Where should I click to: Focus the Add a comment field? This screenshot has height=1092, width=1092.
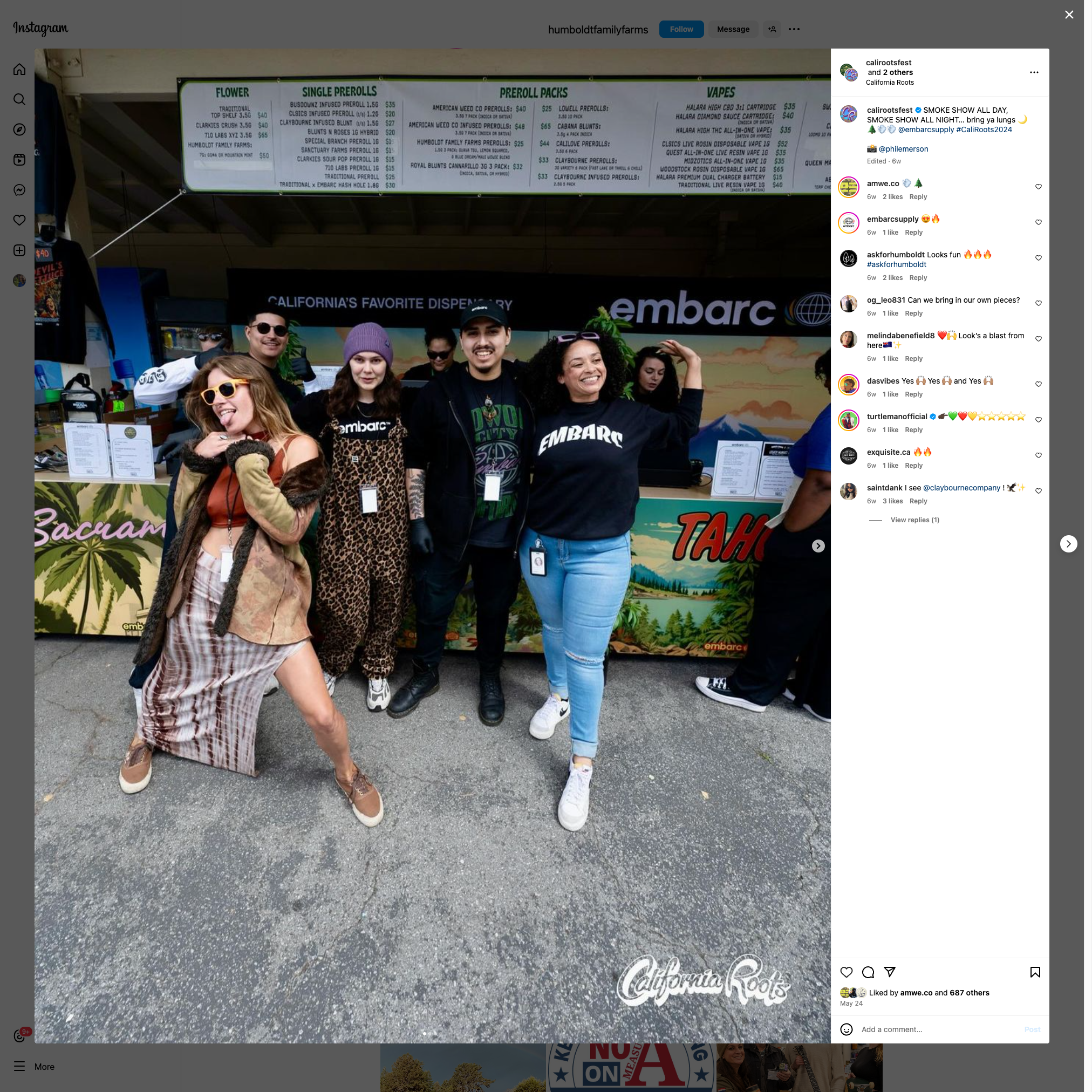click(939, 1029)
